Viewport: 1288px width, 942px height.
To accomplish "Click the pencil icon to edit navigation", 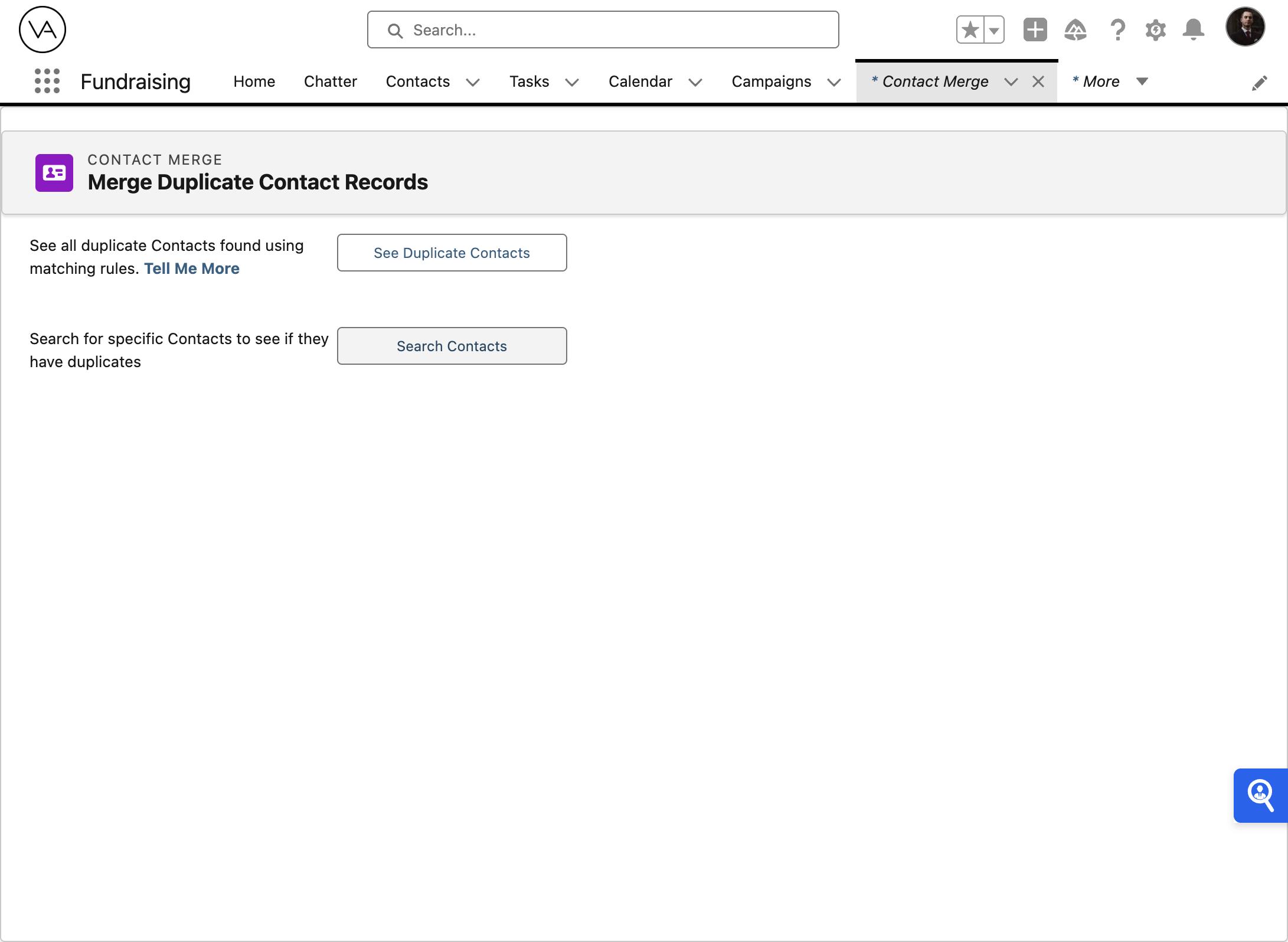I will coord(1259,83).
